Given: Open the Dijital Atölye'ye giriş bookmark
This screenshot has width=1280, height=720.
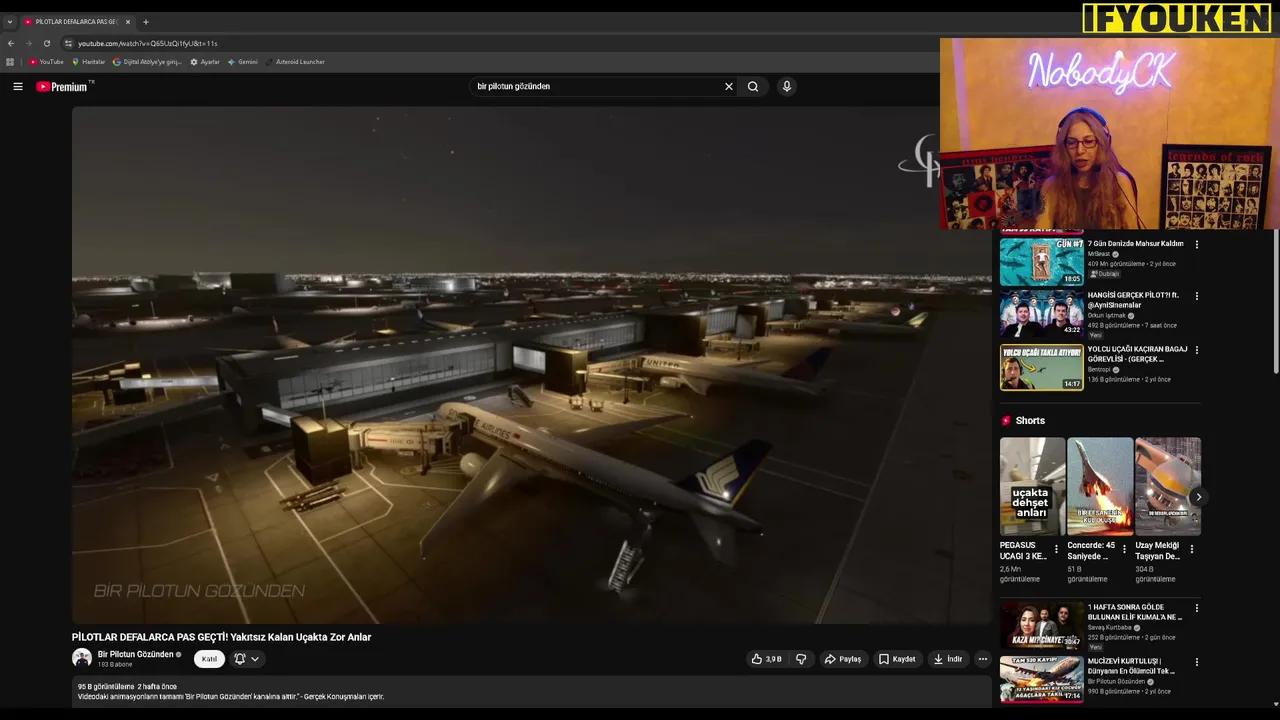Looking at the screenshot, I should 147,62.
